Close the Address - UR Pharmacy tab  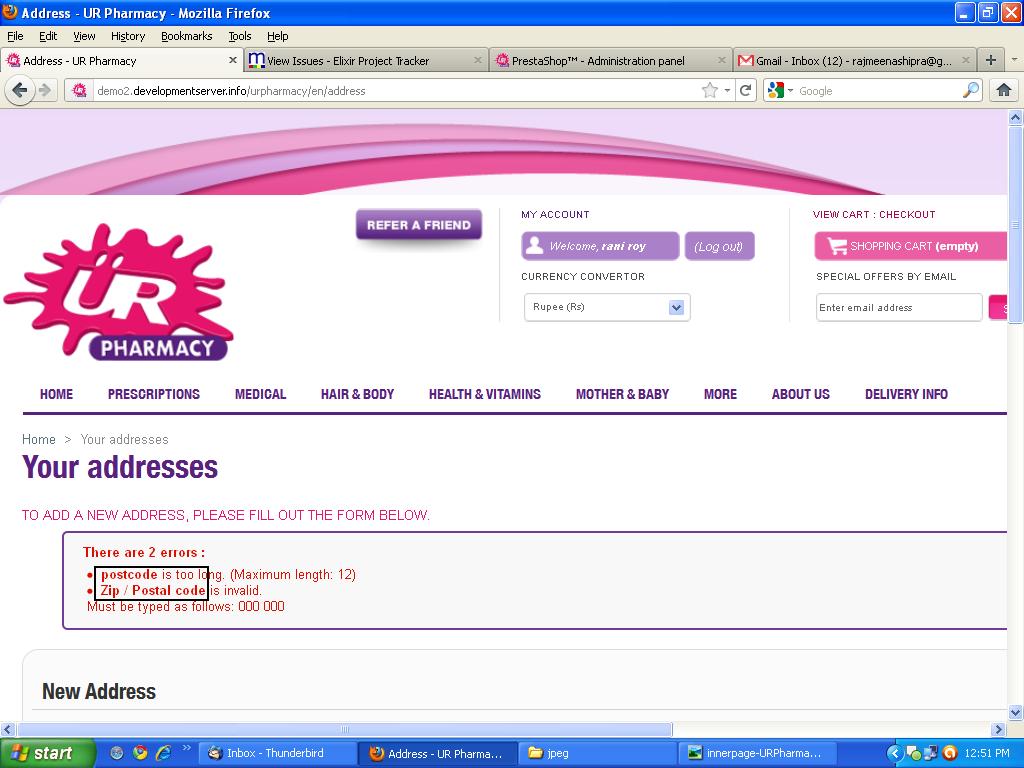pyautogui.click(x=233, y=60)
